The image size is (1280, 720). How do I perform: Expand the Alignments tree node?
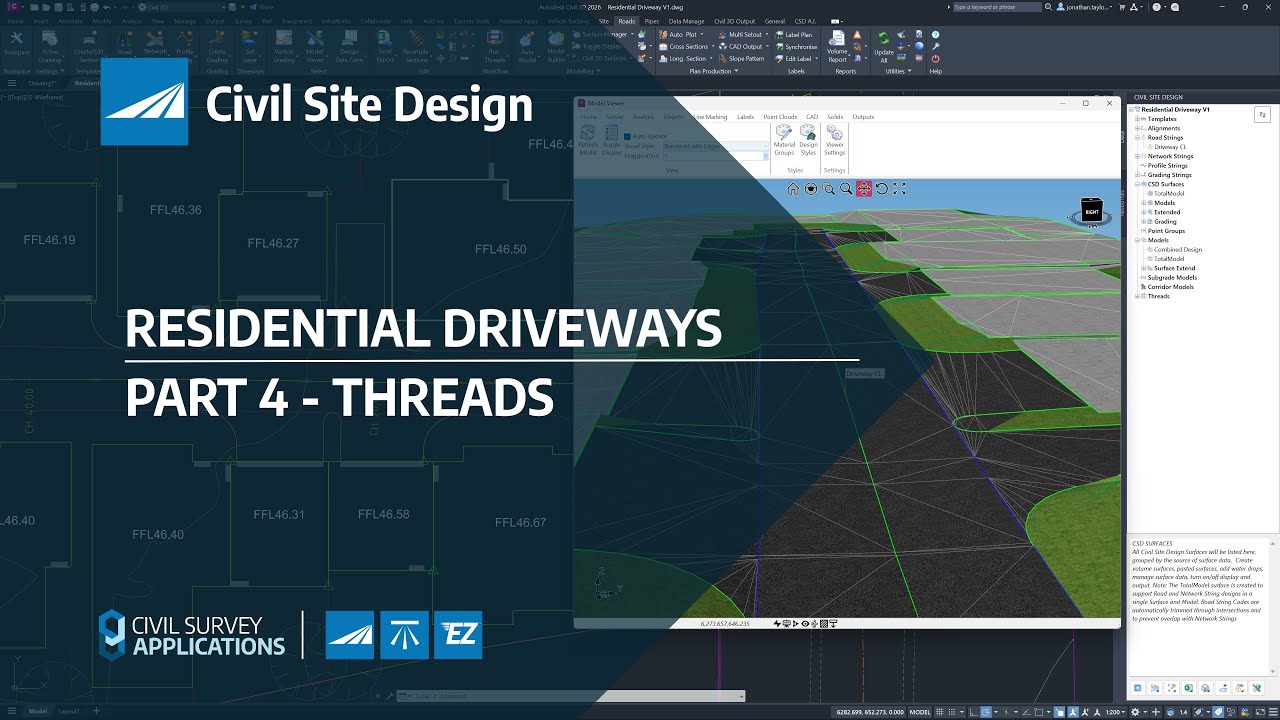(x=1139, y=128)
